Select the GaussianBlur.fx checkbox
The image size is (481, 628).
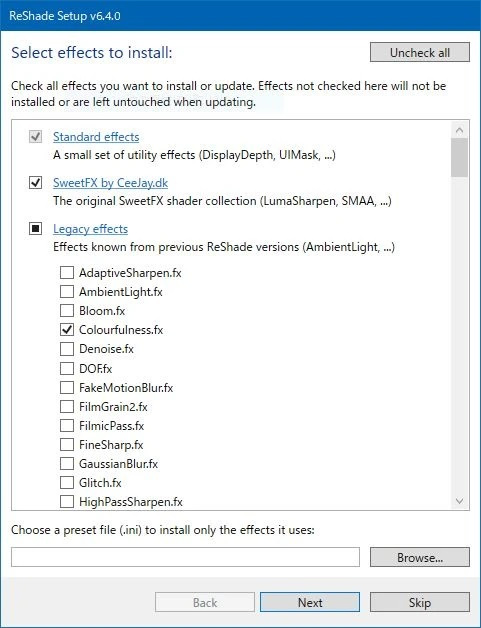point(67,464)
